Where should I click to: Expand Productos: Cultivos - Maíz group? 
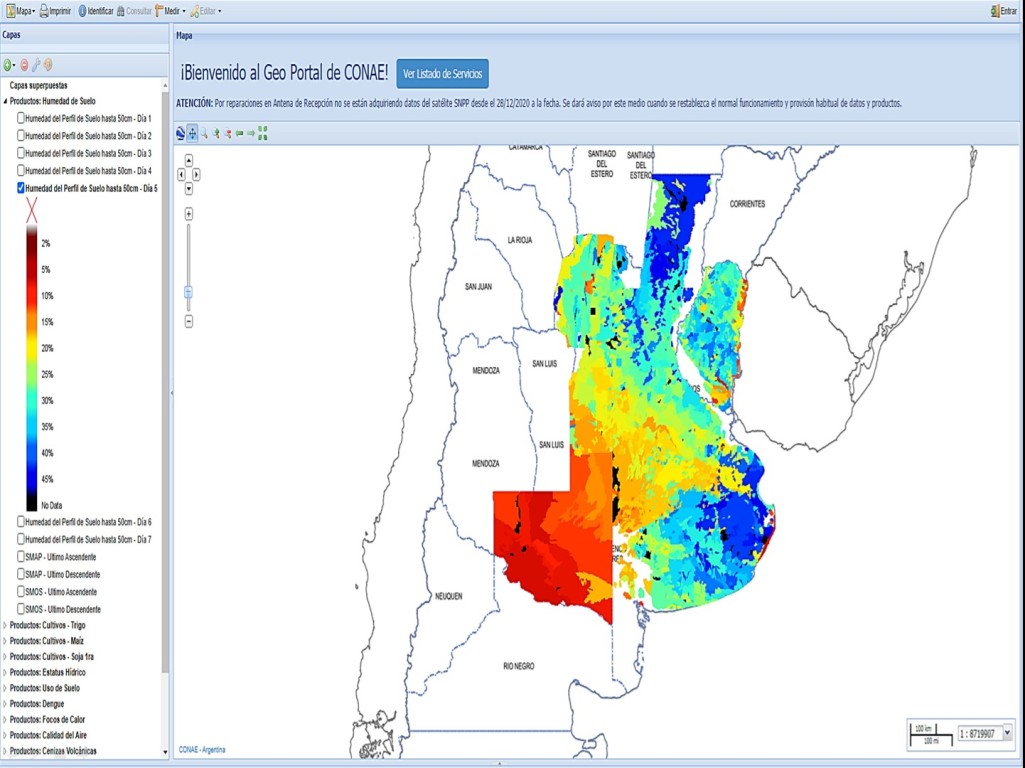[x=5, y=641]
